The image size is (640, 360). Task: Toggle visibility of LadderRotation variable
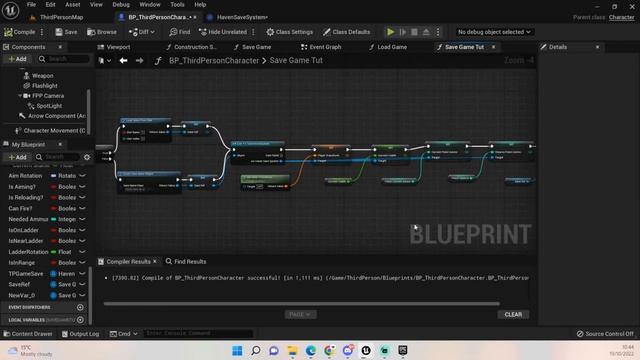point(82,252)
